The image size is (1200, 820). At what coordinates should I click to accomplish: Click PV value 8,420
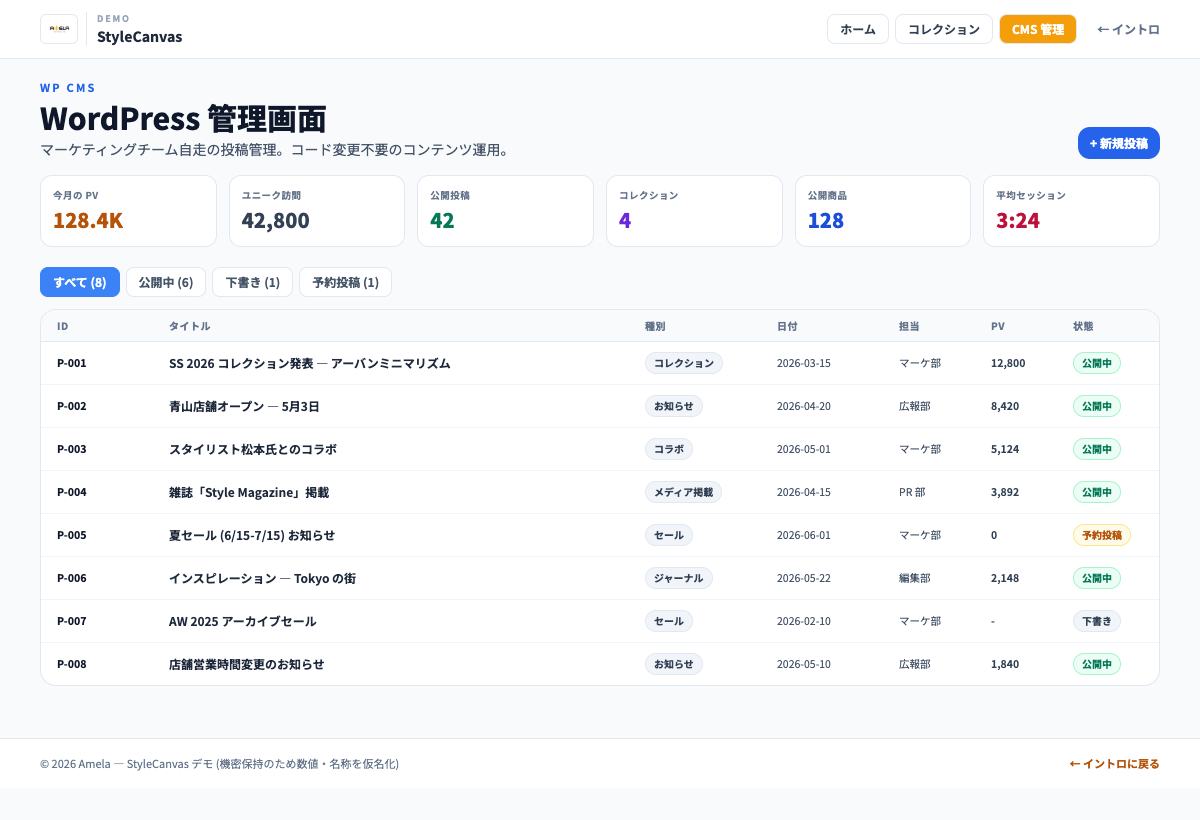coord(1005,406)
